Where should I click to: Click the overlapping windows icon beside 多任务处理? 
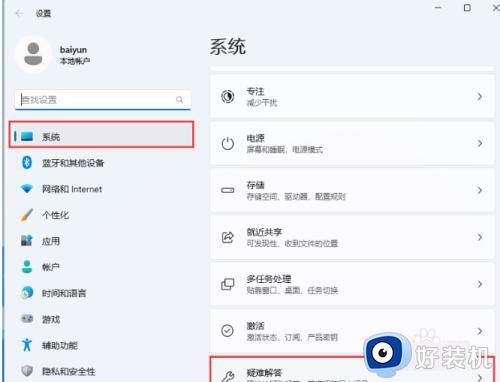(x=228, y=284)
